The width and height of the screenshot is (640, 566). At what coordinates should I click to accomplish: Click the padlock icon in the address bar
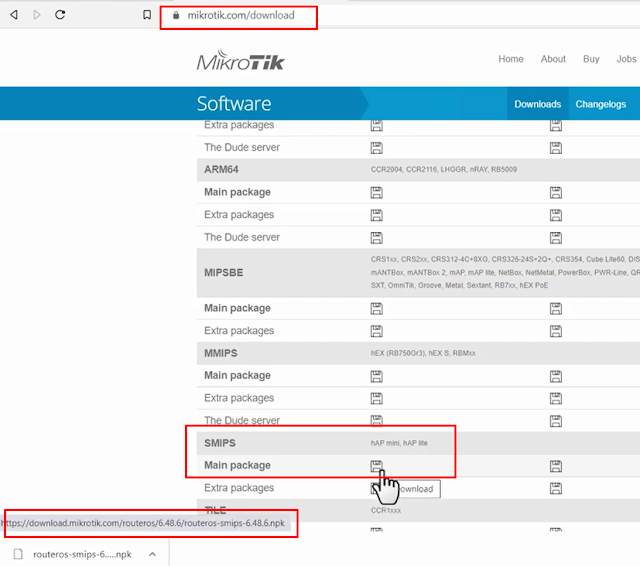pyautogui.click(x=176, y=15)
